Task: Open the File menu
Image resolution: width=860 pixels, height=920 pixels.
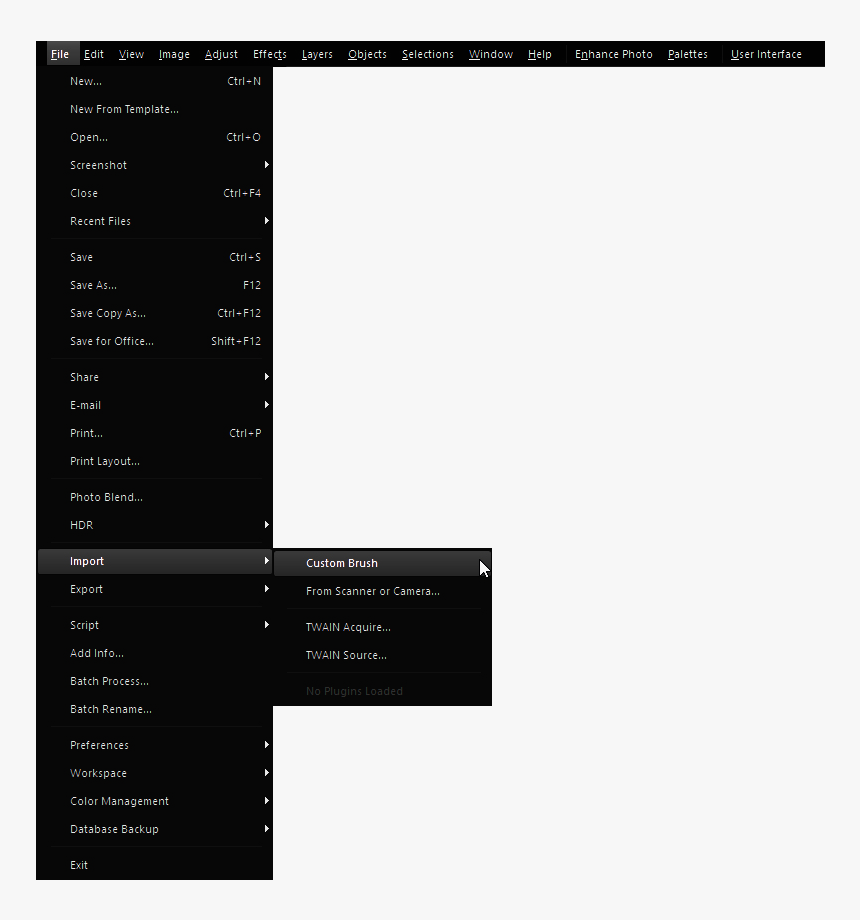Action: coord(59,54)
